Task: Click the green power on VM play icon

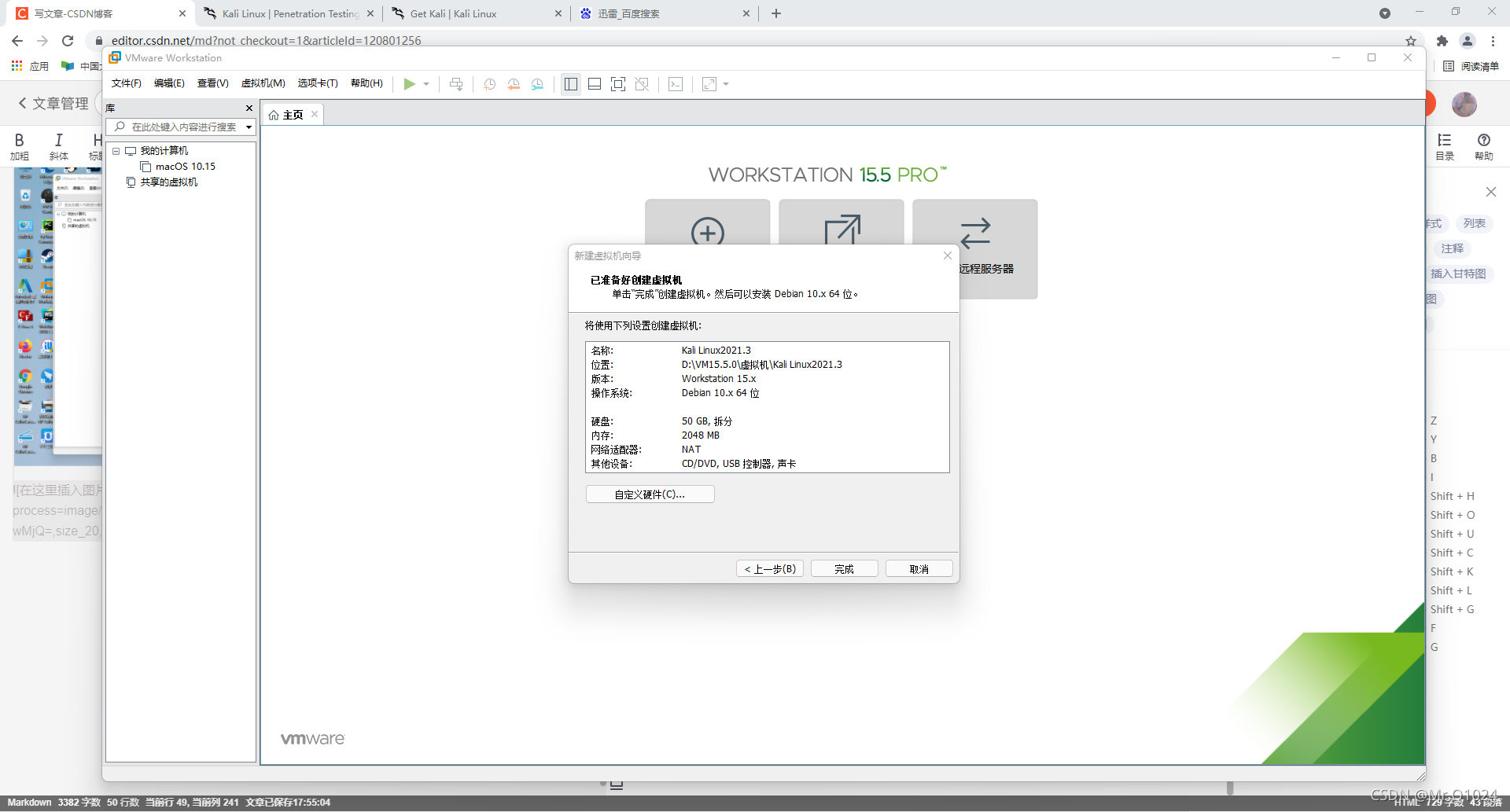Action: point(409,84)
